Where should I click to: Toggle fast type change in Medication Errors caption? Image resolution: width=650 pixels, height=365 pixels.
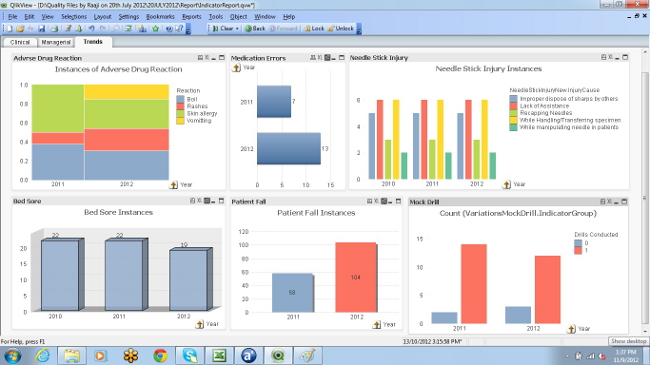(x=327, y=58)
